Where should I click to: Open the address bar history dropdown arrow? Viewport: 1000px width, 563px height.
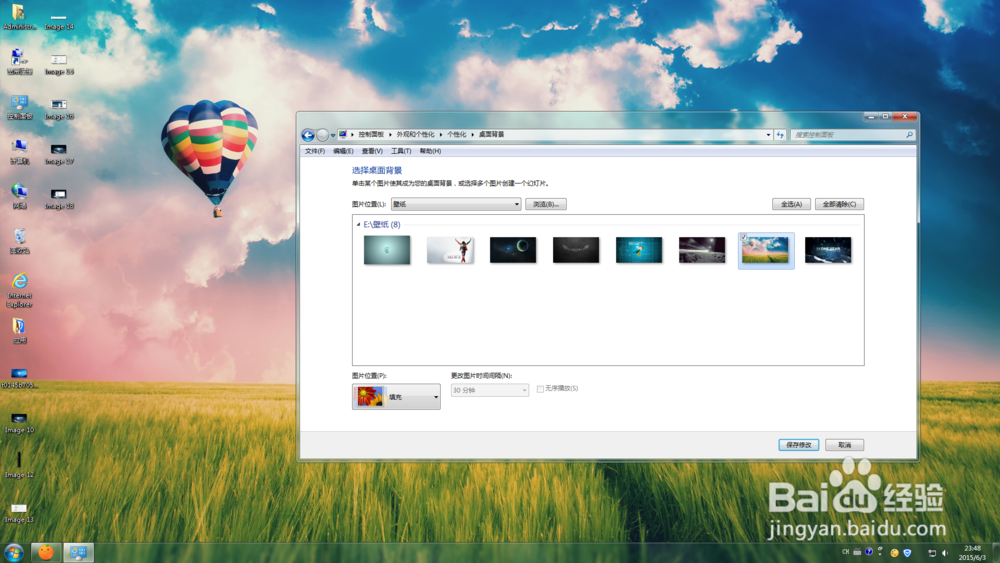[x=768, y=135]
